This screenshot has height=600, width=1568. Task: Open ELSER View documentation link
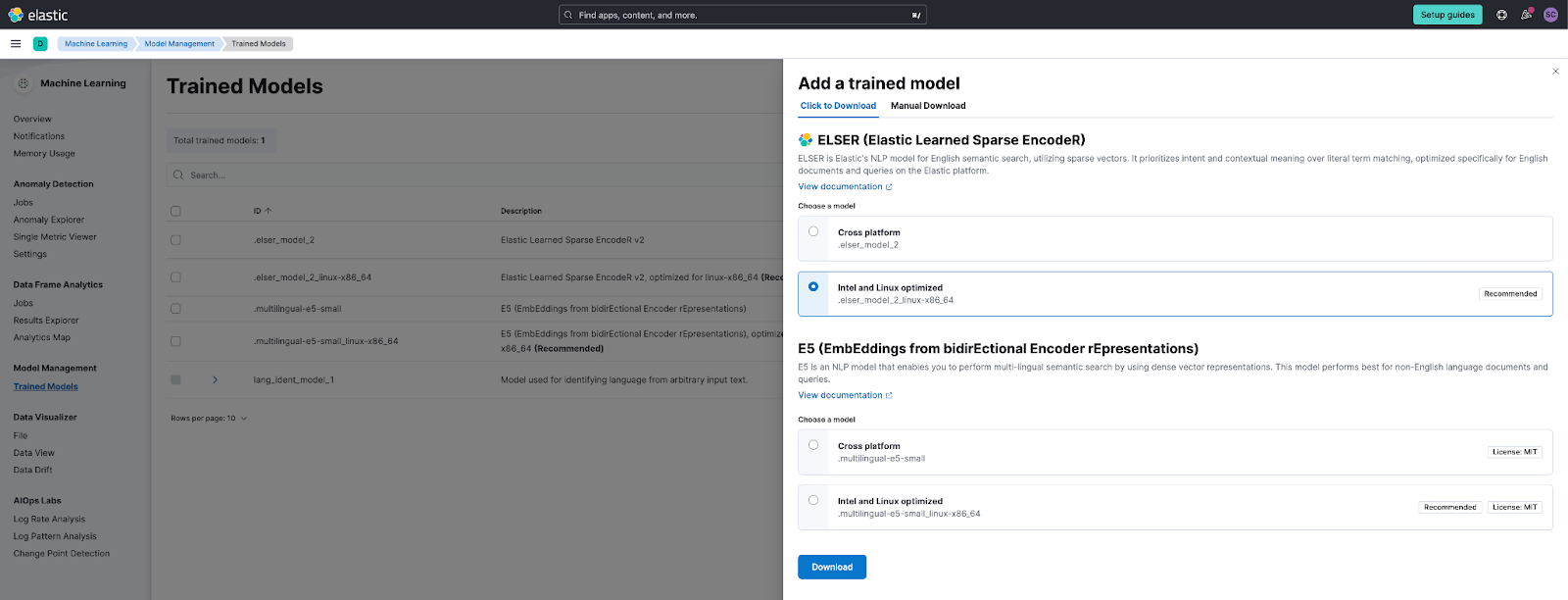pyautogui.click(x=845, y=186)
